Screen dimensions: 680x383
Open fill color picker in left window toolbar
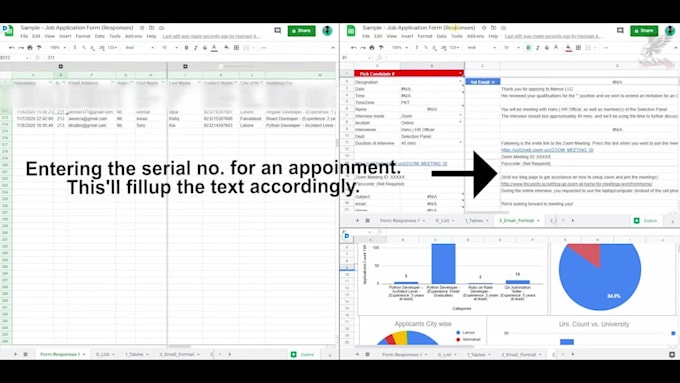(x=226, y=47)
